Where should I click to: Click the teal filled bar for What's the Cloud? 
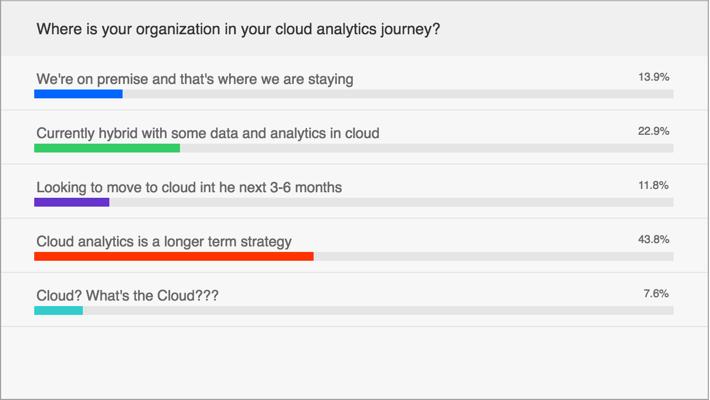pos(58,310)
